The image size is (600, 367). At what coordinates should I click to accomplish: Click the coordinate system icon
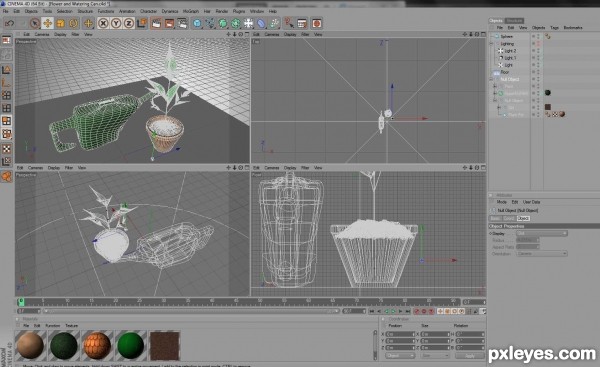coord(142,23)
